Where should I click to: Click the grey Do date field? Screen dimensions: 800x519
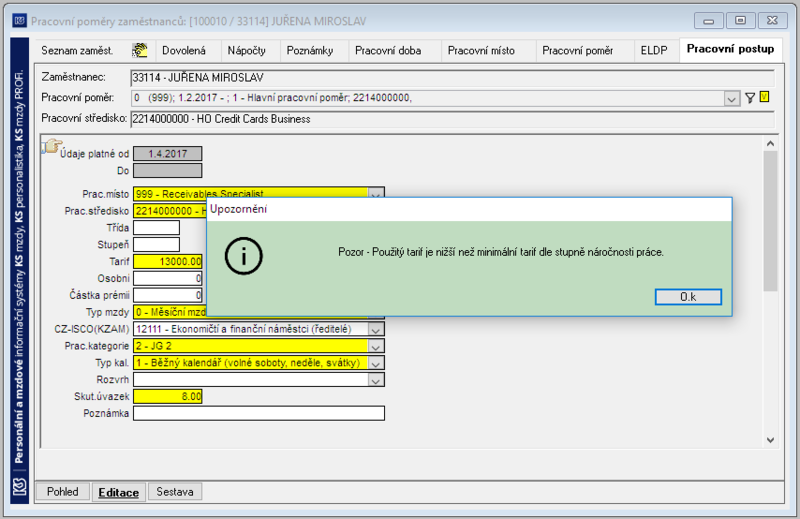(x=168, y=170)
